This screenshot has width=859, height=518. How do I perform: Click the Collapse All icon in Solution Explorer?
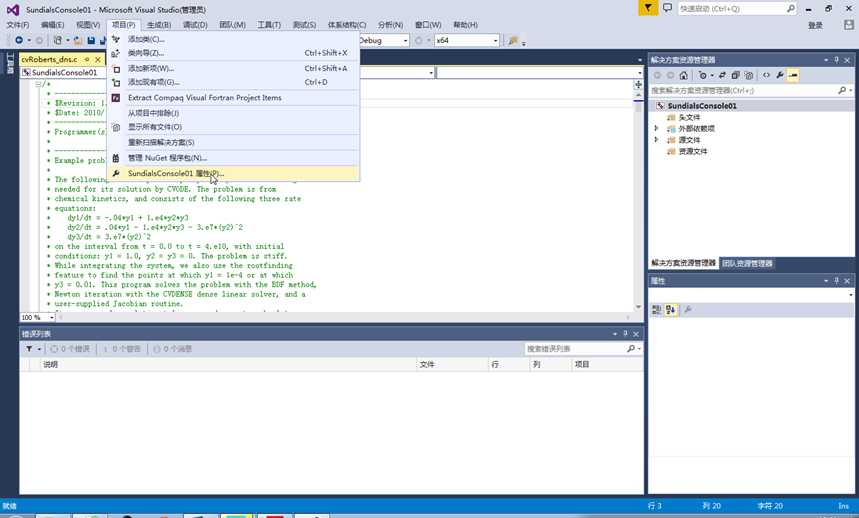736,76
